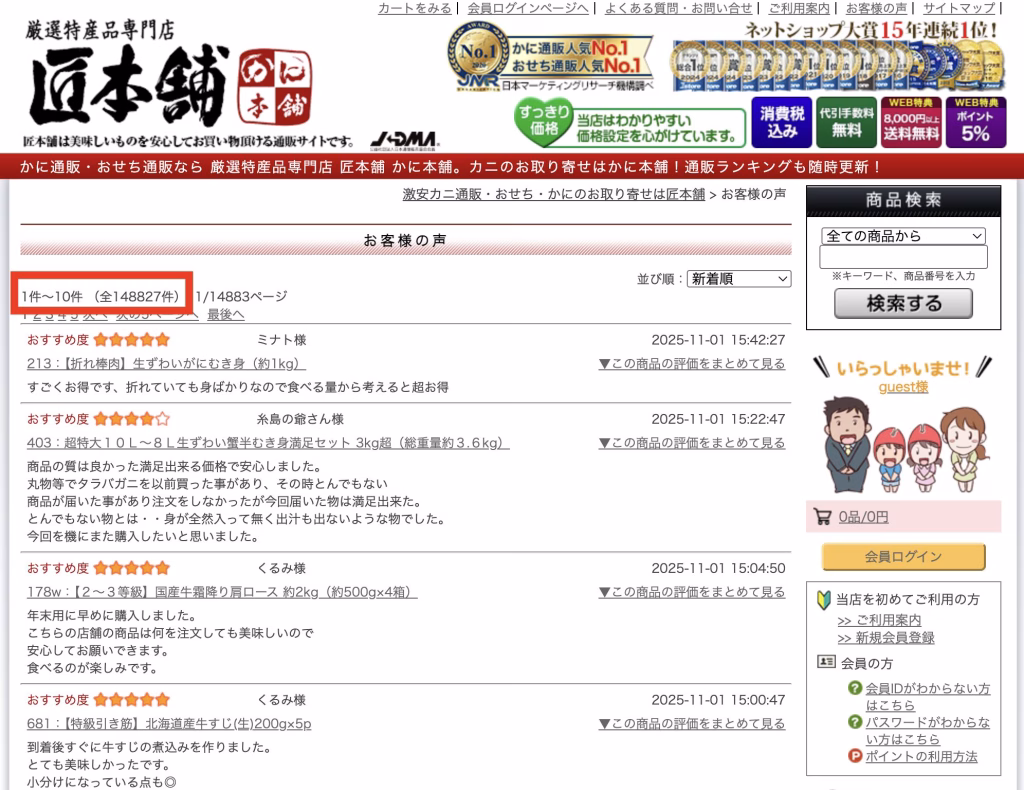This screenshot has width=1024, height=790.
Task: Open カートをみる in top navigation
Action: [x=414, y=8]
